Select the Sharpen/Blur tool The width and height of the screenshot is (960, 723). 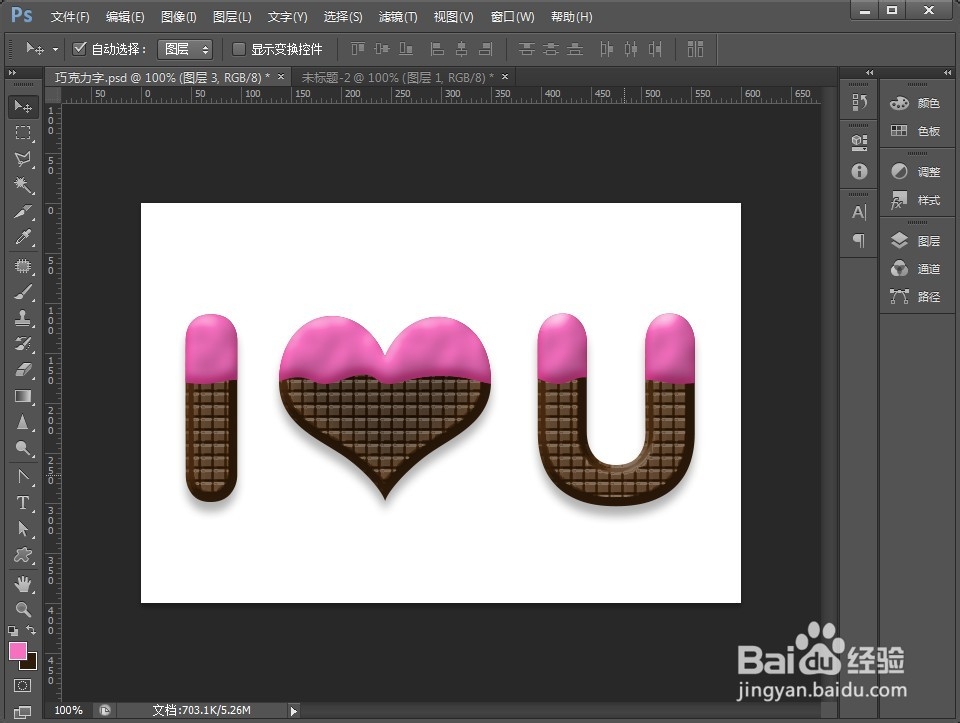[x=23, y=422]
